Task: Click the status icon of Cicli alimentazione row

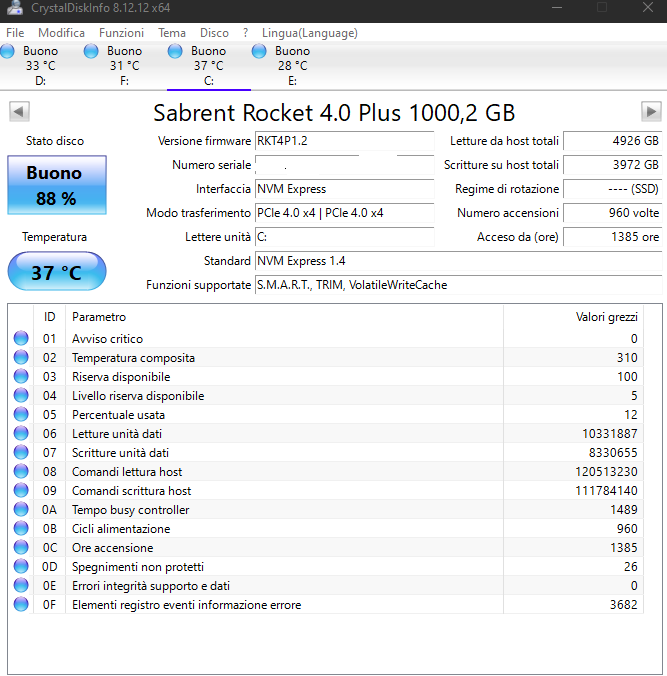Action: tap(21, 528)
